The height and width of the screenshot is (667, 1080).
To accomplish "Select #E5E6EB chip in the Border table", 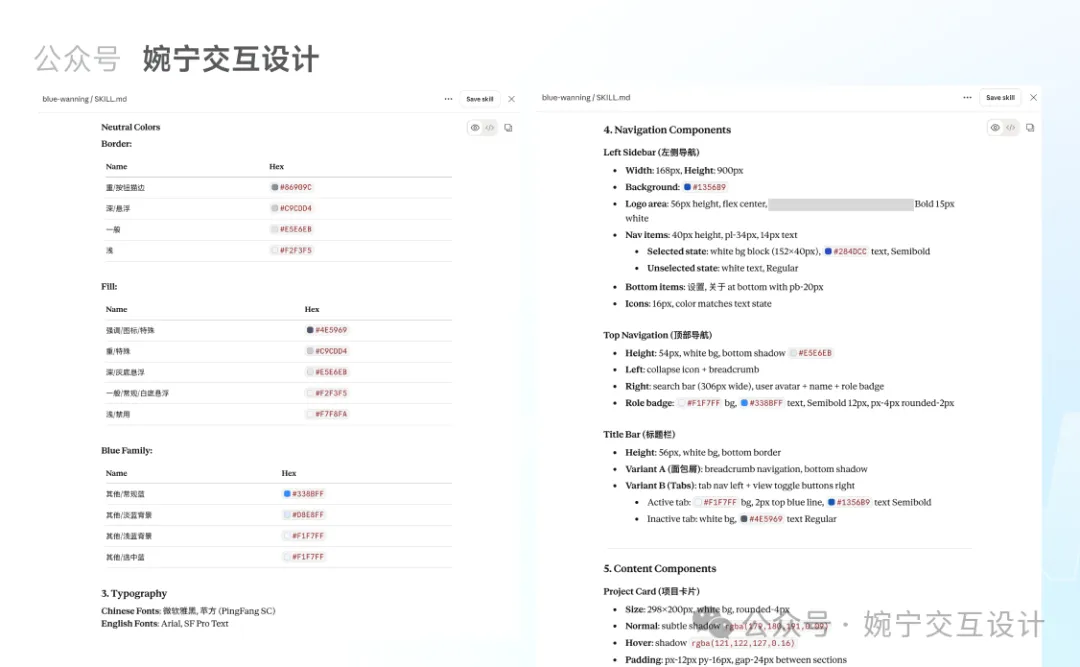I will (x=292, y=229).
